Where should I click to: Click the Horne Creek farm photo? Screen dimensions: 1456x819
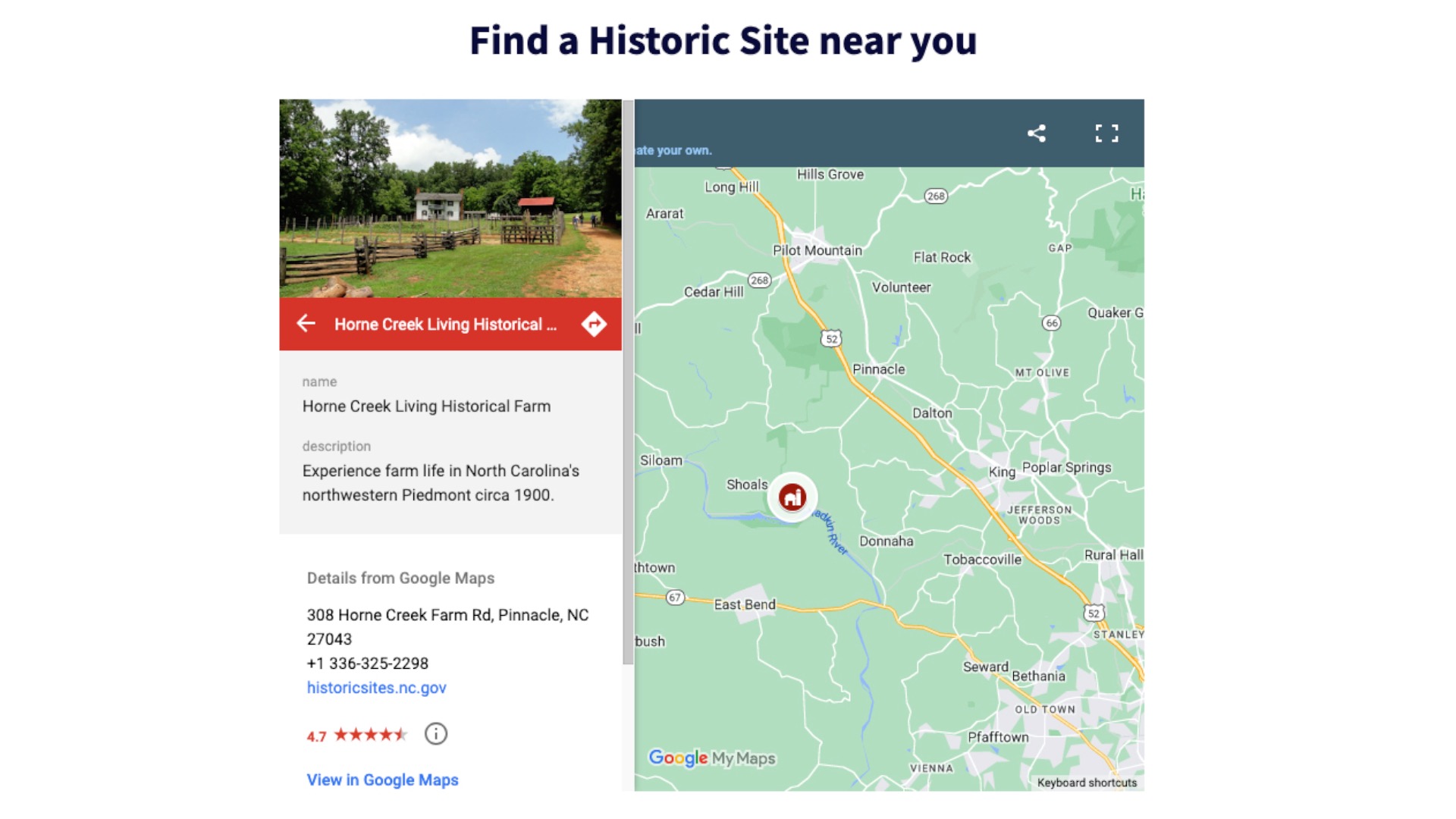450,198
